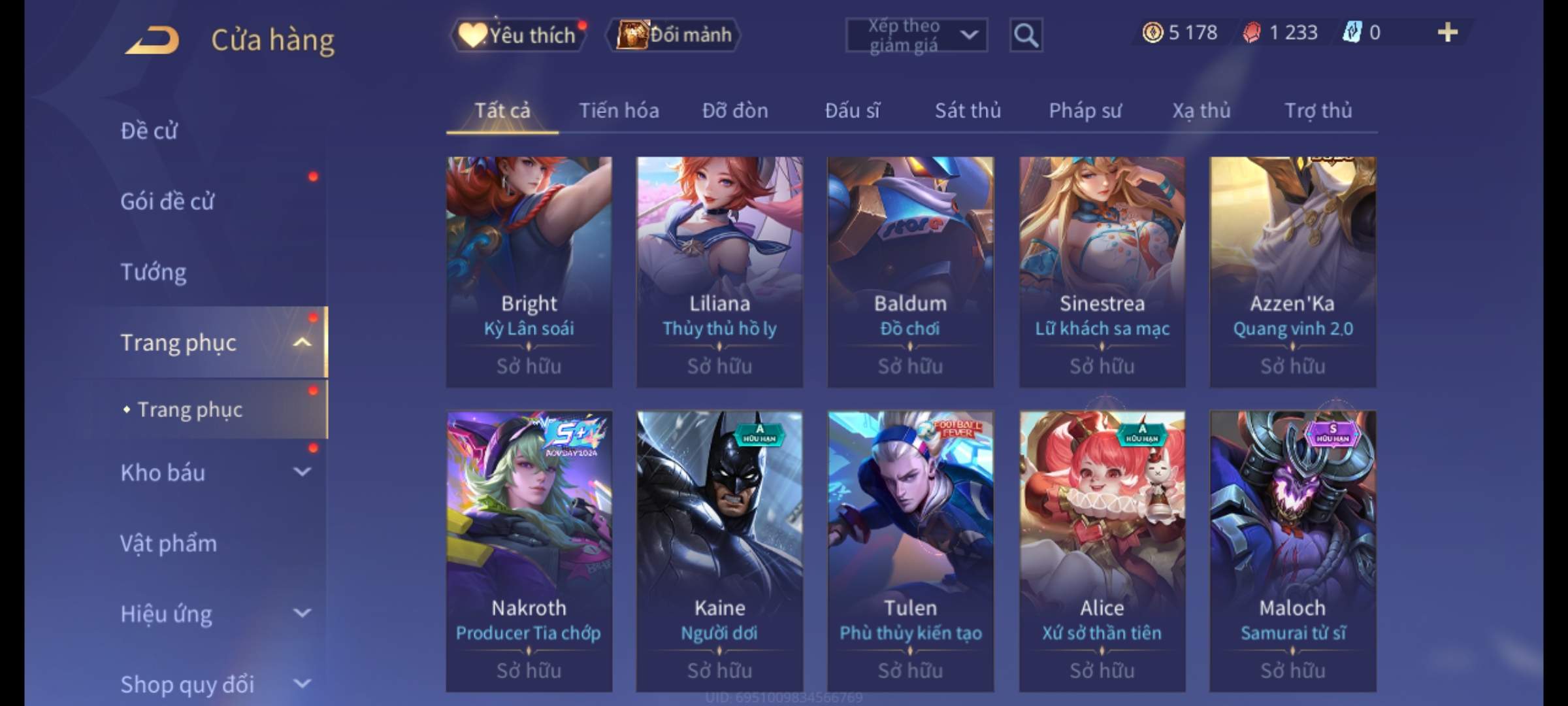This screenshot has width=1568, height=706.
Task: Open the search magnifier icon
Action: (x=1026, y=35)
